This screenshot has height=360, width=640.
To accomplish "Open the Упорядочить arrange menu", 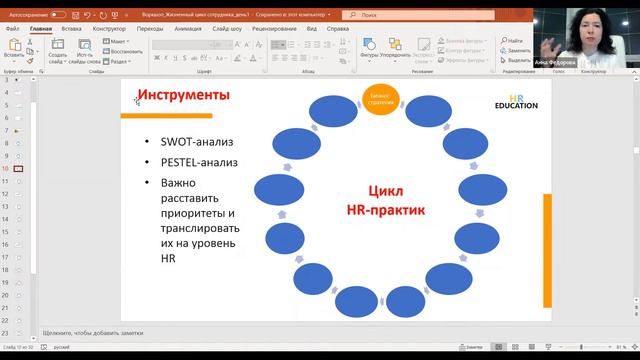I will 395,50.
